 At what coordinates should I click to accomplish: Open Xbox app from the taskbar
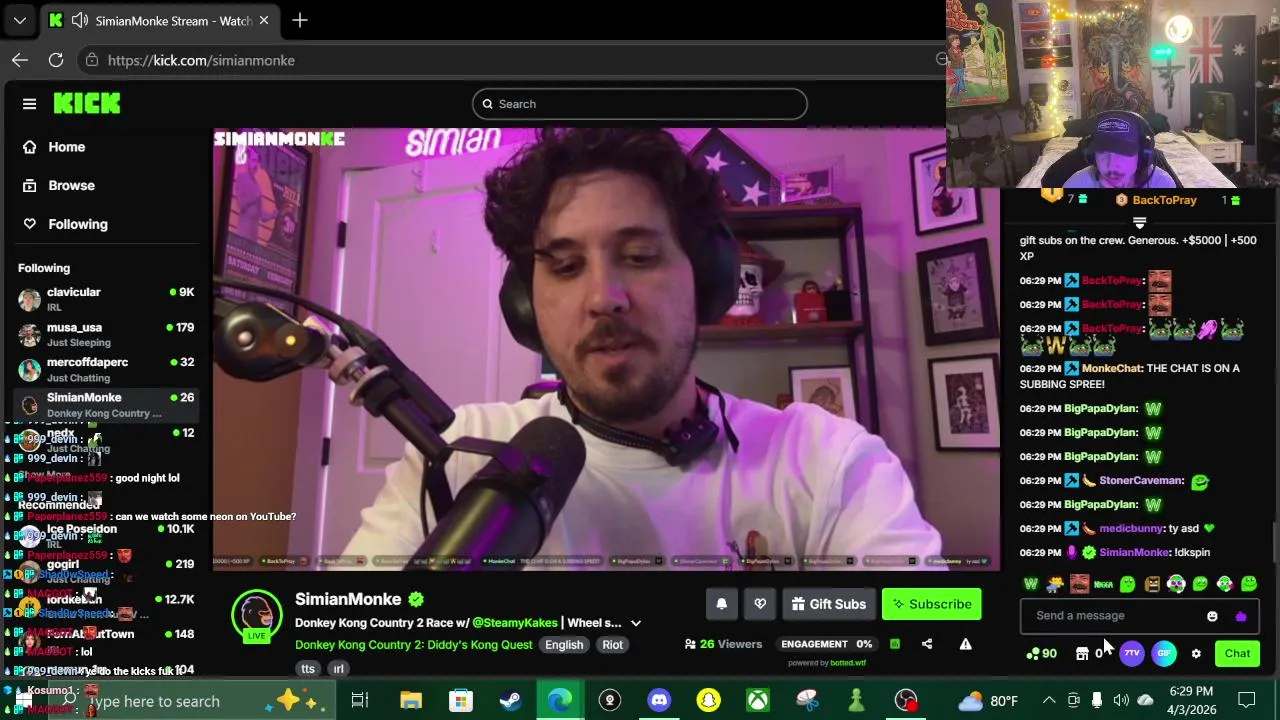[x=758, y=701]
